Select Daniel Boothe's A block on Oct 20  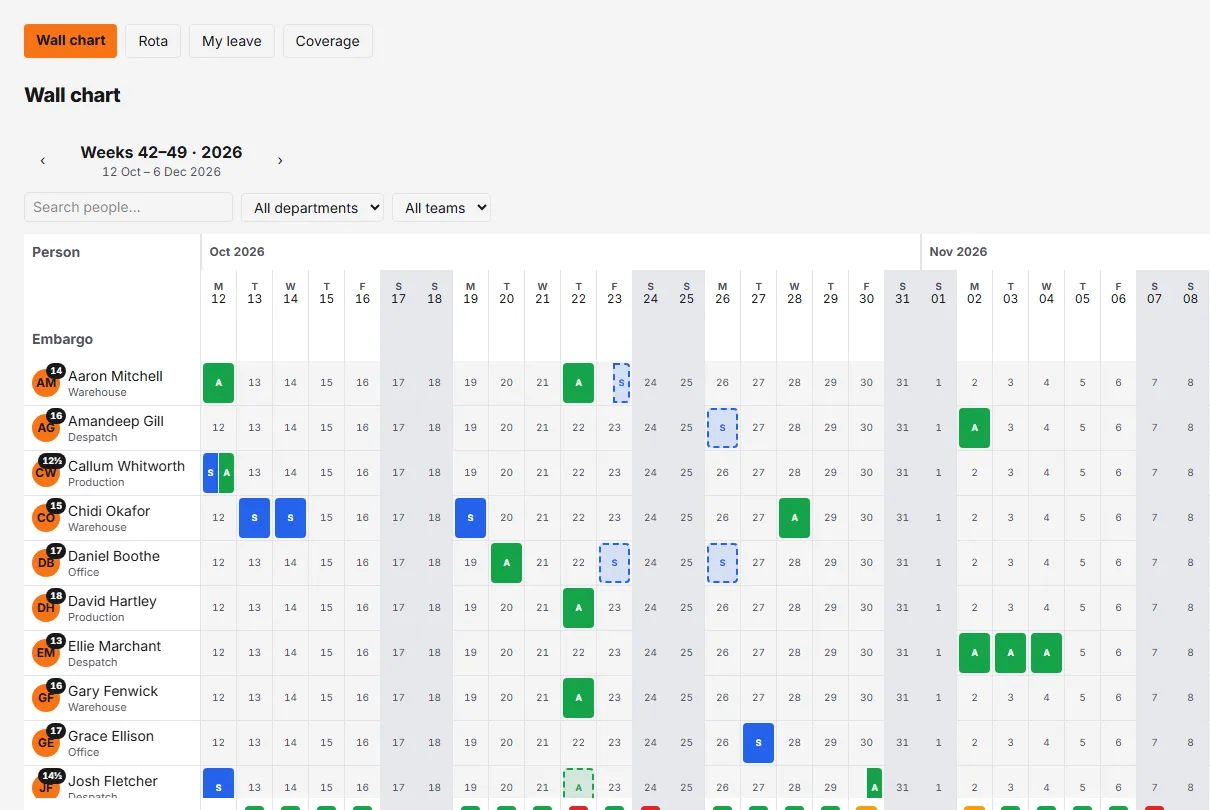(x=507, y=563)
